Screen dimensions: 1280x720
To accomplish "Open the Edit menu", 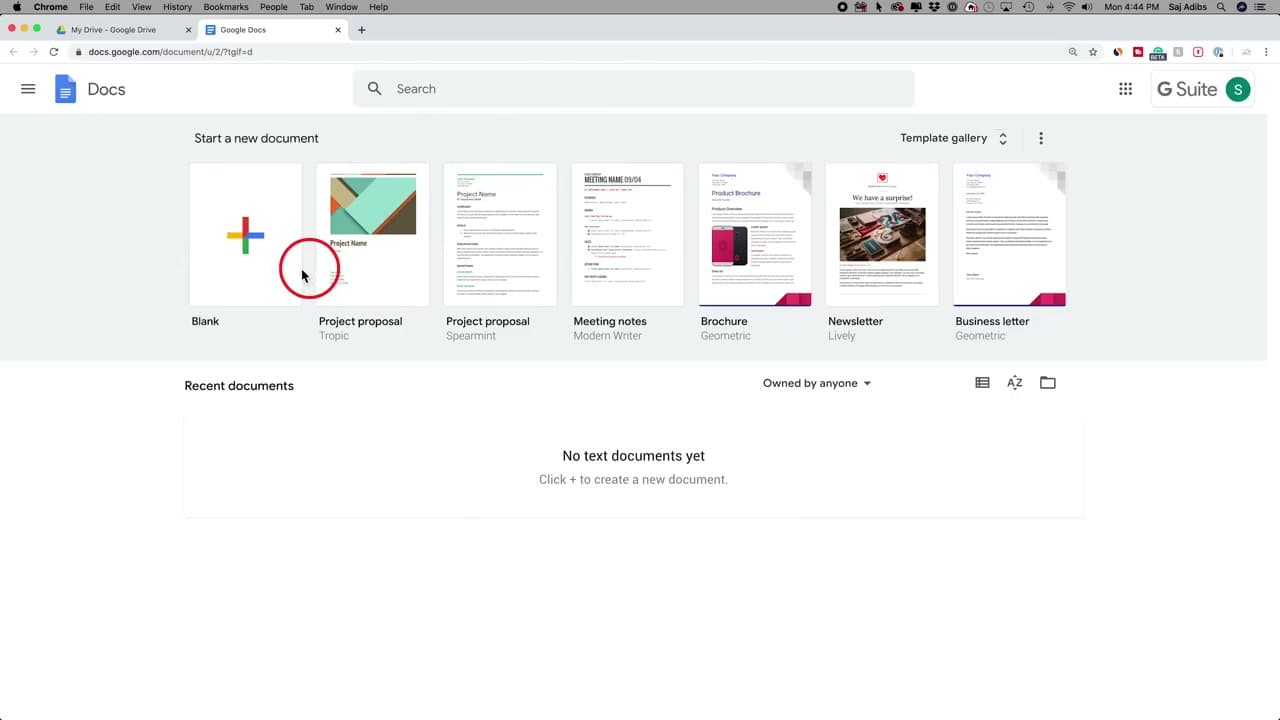I will [x=112, y=7].
